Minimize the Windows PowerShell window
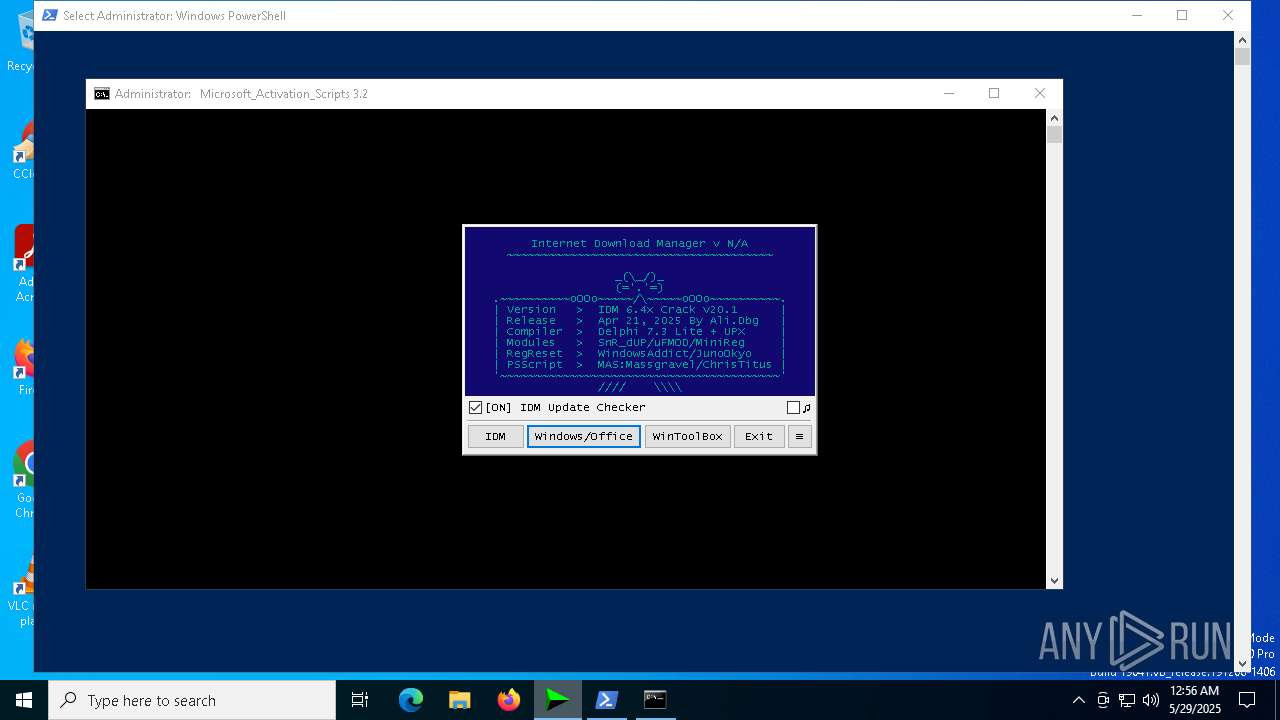Viewport: 1280px width, 720px height. click(1137, 15)
